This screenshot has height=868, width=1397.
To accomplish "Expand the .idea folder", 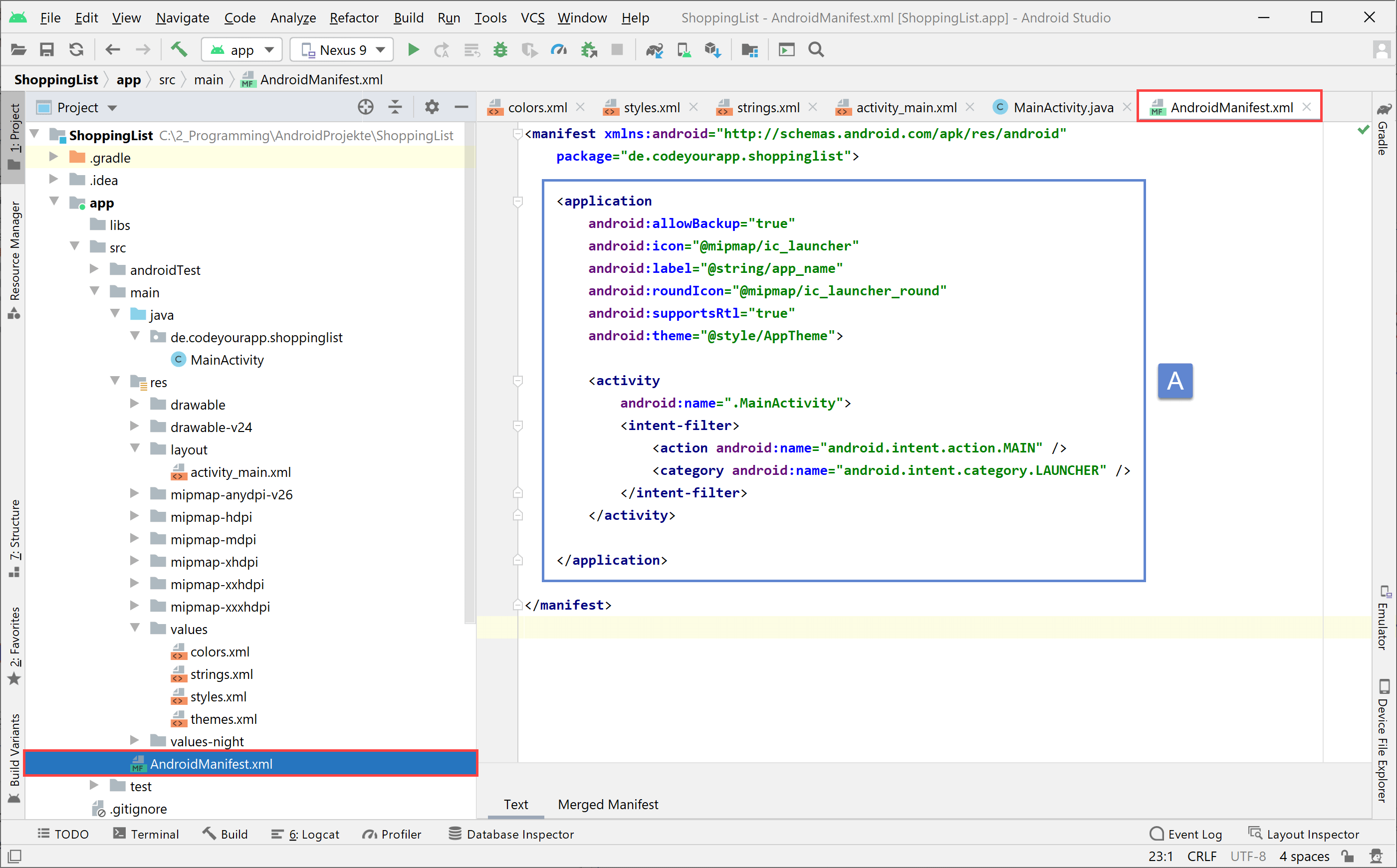I will 53,179.
